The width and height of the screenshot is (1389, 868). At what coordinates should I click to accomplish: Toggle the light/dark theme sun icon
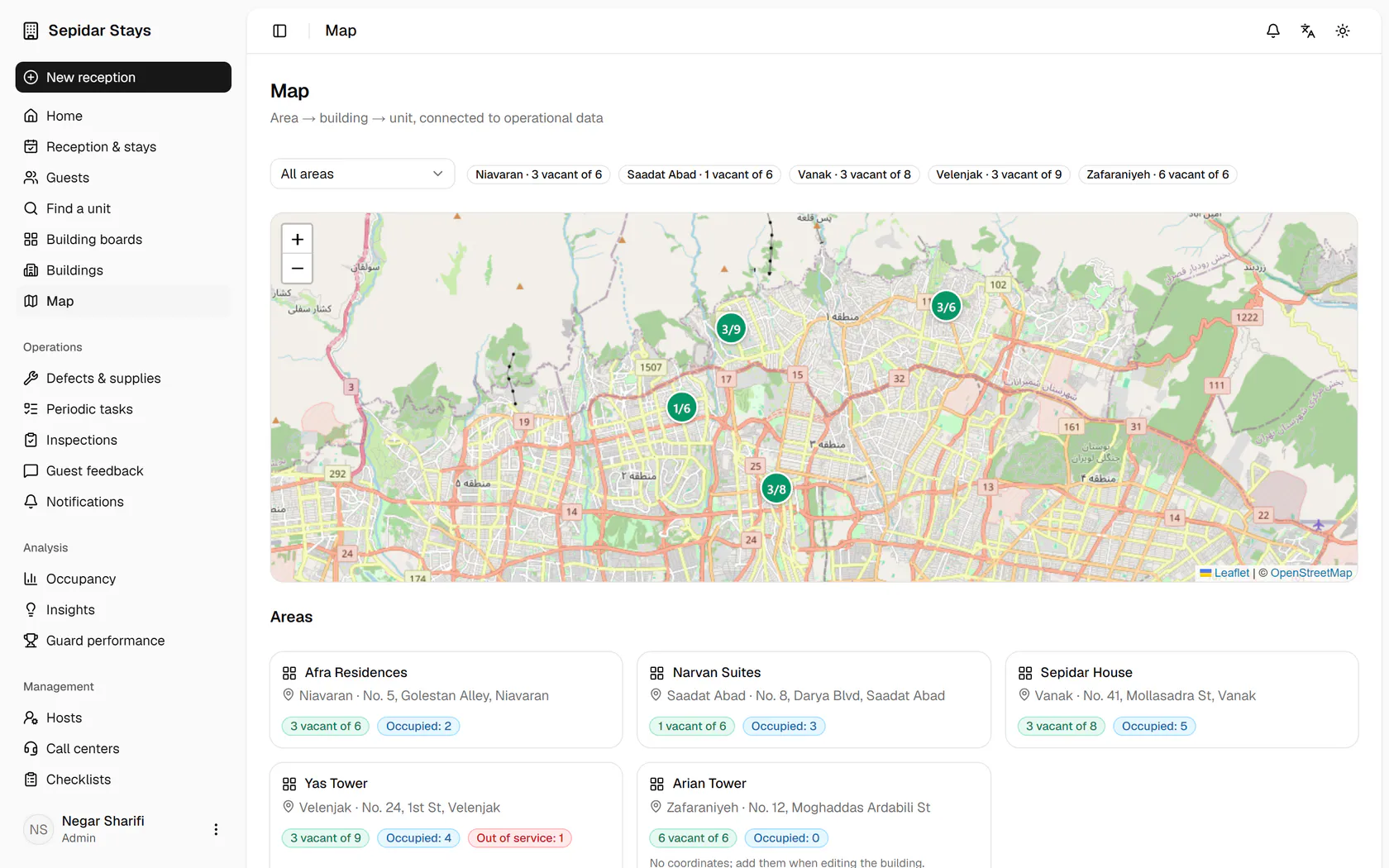(x=1343, y=31)
